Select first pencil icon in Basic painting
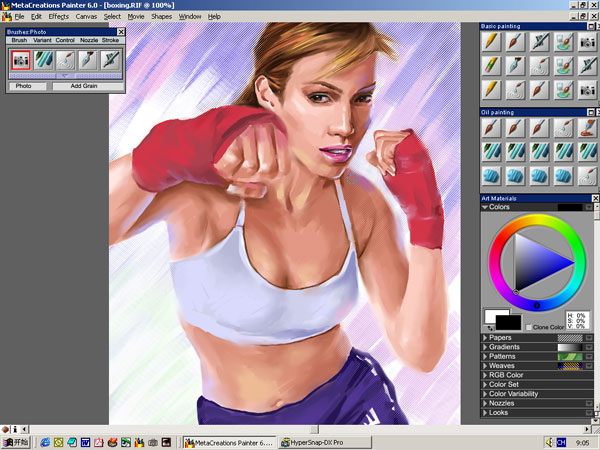Image resolution: width=600 pixels, height=450 pixels. pyautogui.click(x=491, y=41)
